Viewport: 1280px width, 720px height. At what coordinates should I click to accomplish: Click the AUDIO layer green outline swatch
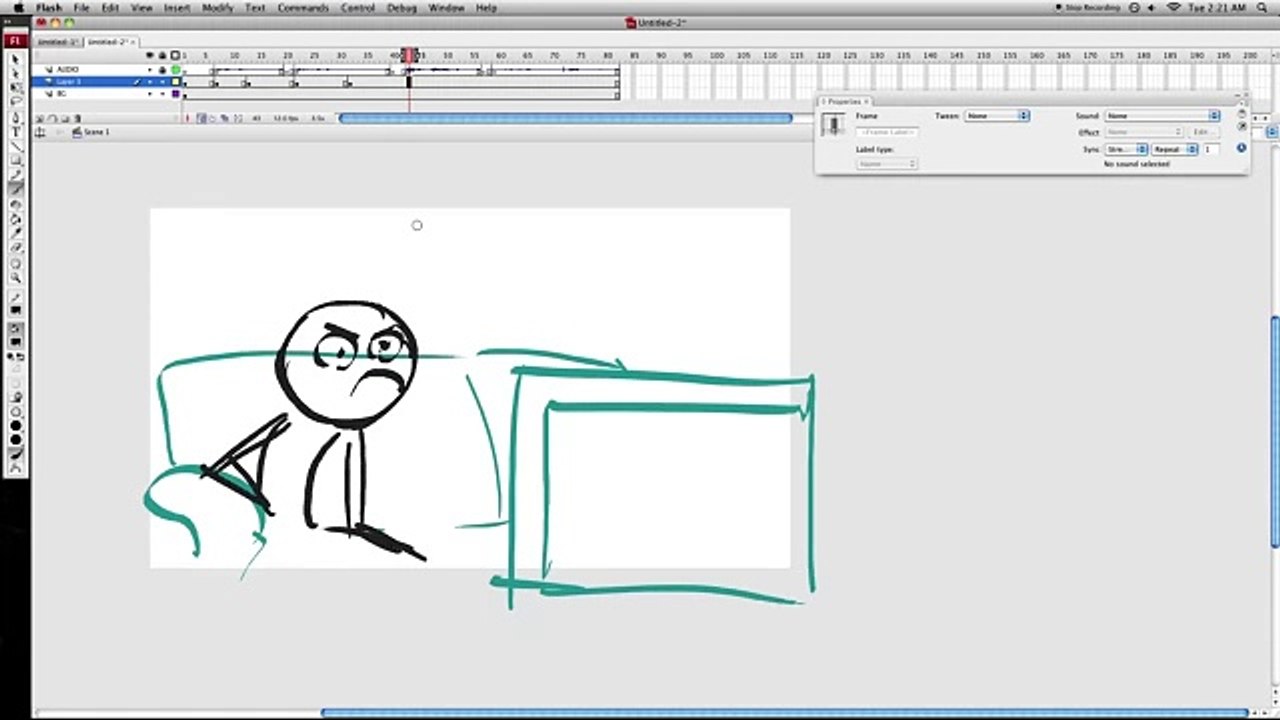(176, 70)
